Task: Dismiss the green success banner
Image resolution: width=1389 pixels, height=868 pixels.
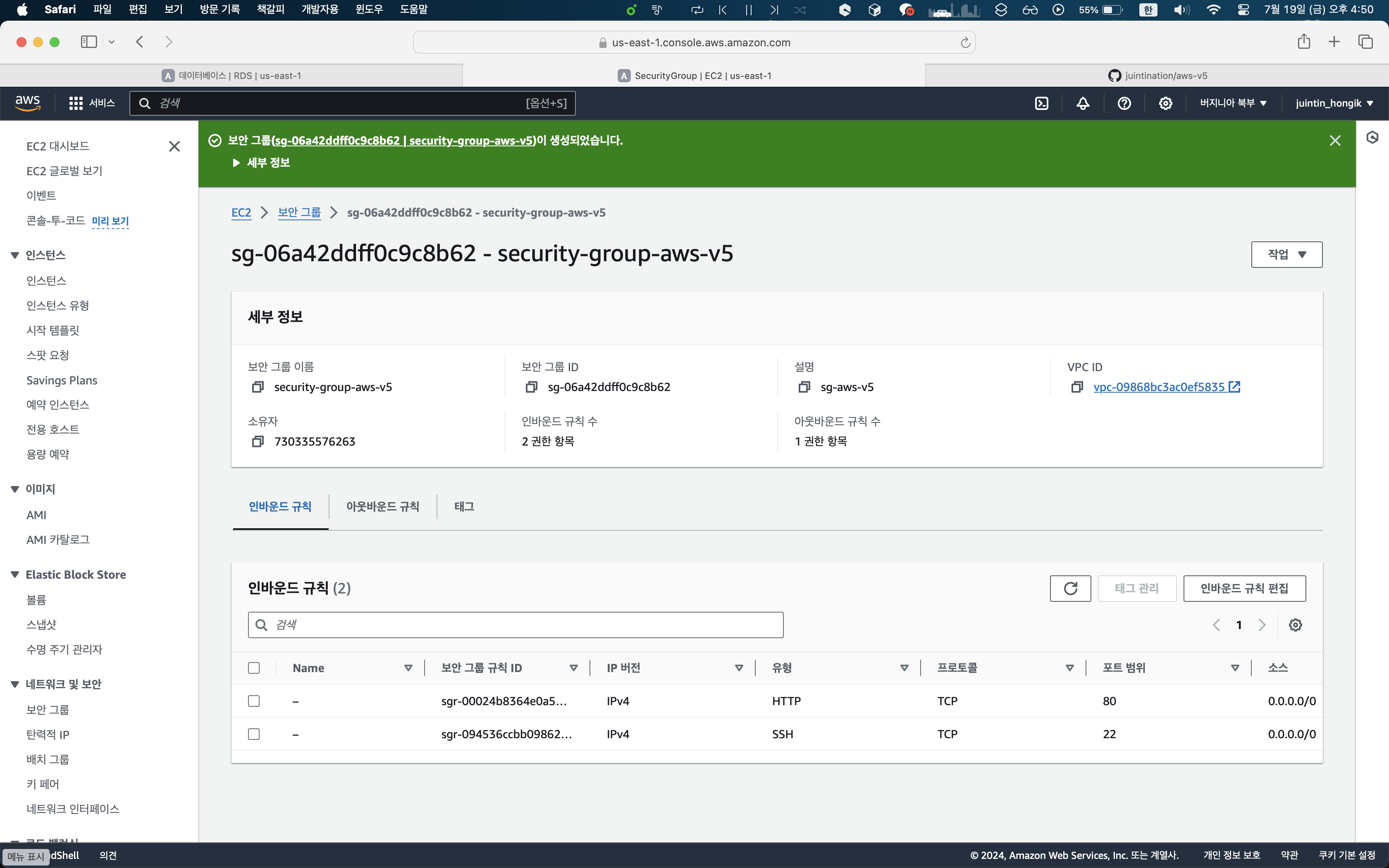Action: [1335, 141]
